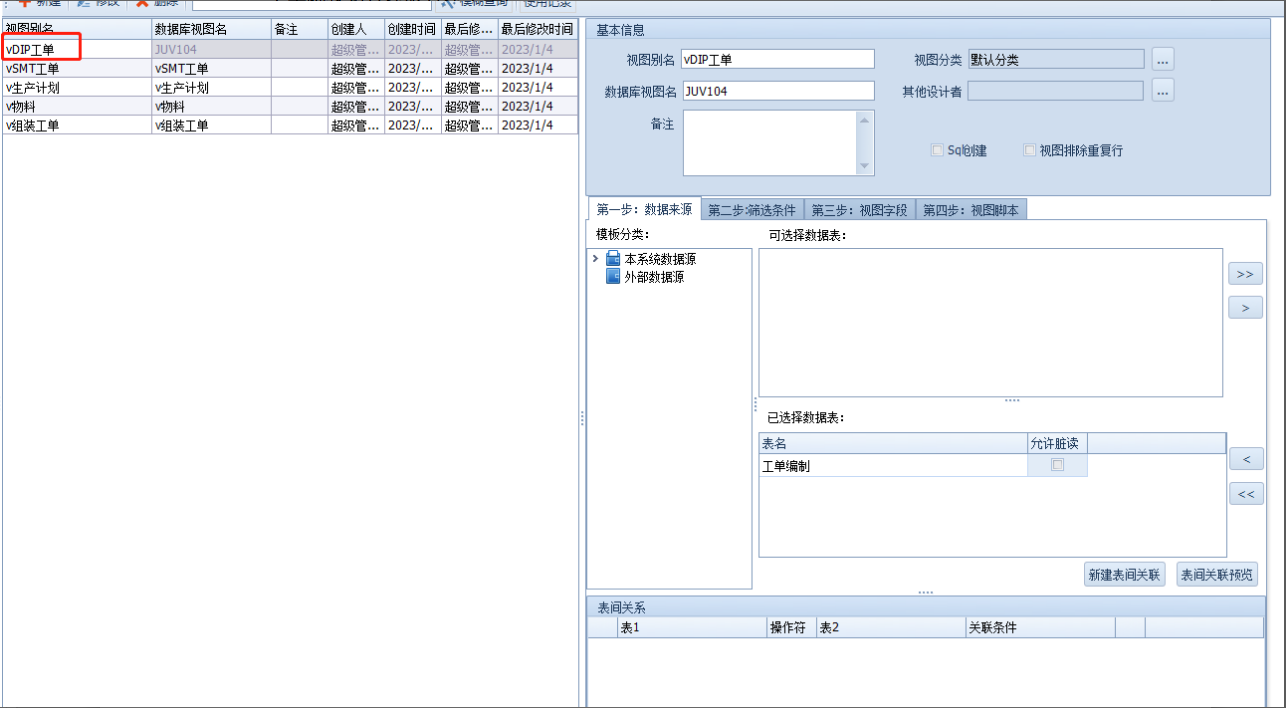The width and height of the screenshot is (1286, 708).
Task: Toggle 允许脏读 checkbox for 工单编制
Action: 1057,465
